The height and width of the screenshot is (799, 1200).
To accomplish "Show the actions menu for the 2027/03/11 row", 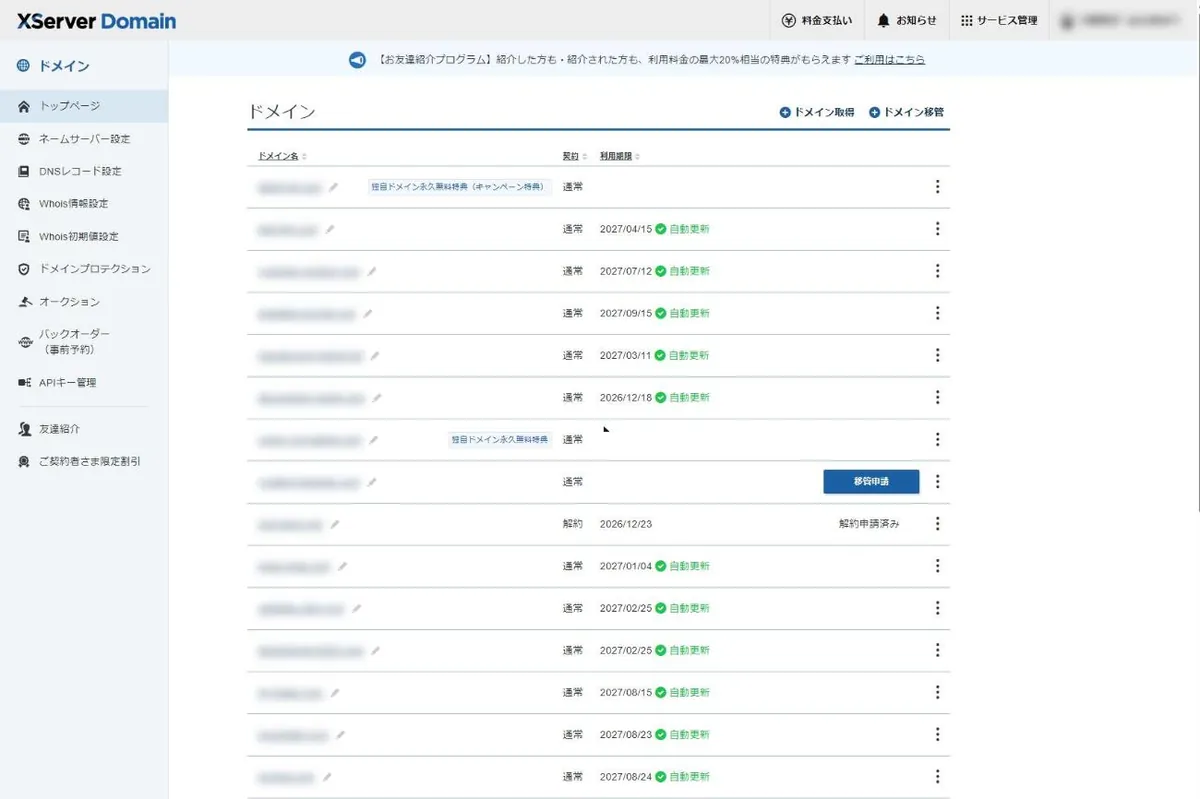I will [937, 355].
